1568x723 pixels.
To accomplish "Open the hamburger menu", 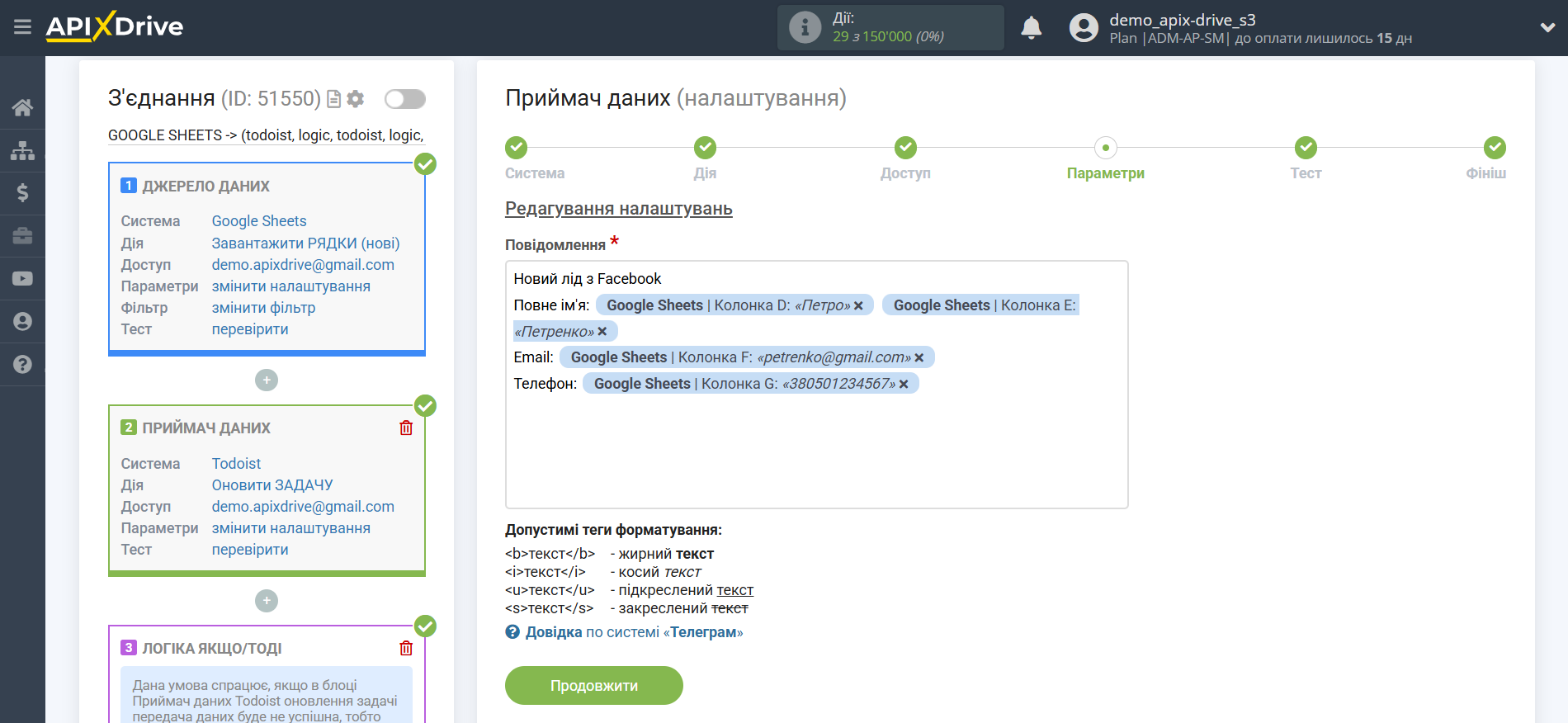I will pos(22,27).
